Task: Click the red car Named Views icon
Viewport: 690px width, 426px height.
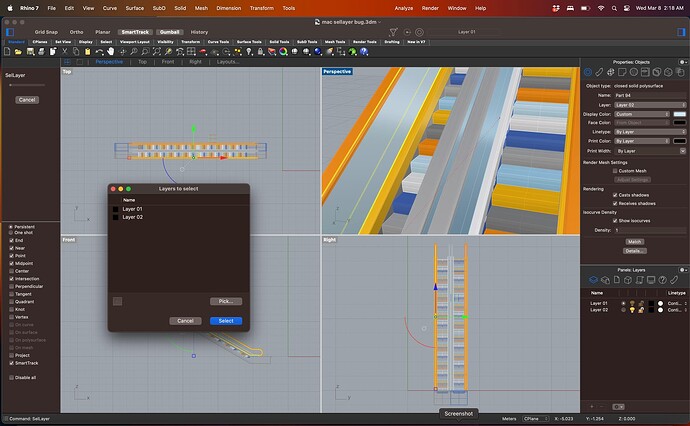Action: [203, 51]
